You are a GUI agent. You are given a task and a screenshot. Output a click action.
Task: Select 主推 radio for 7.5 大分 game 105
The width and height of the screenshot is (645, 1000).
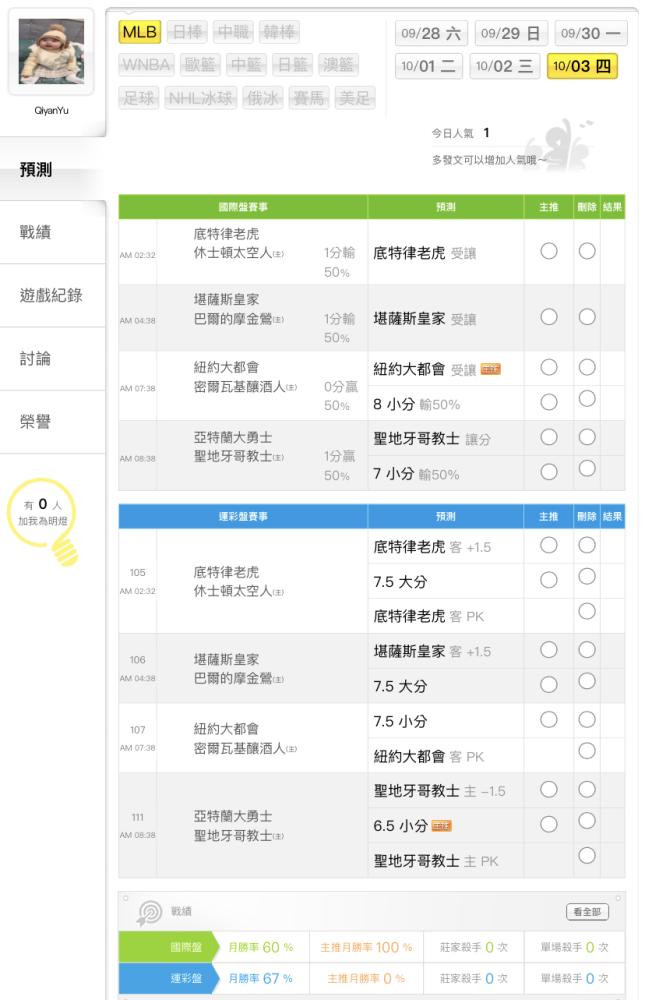[548, 579]
